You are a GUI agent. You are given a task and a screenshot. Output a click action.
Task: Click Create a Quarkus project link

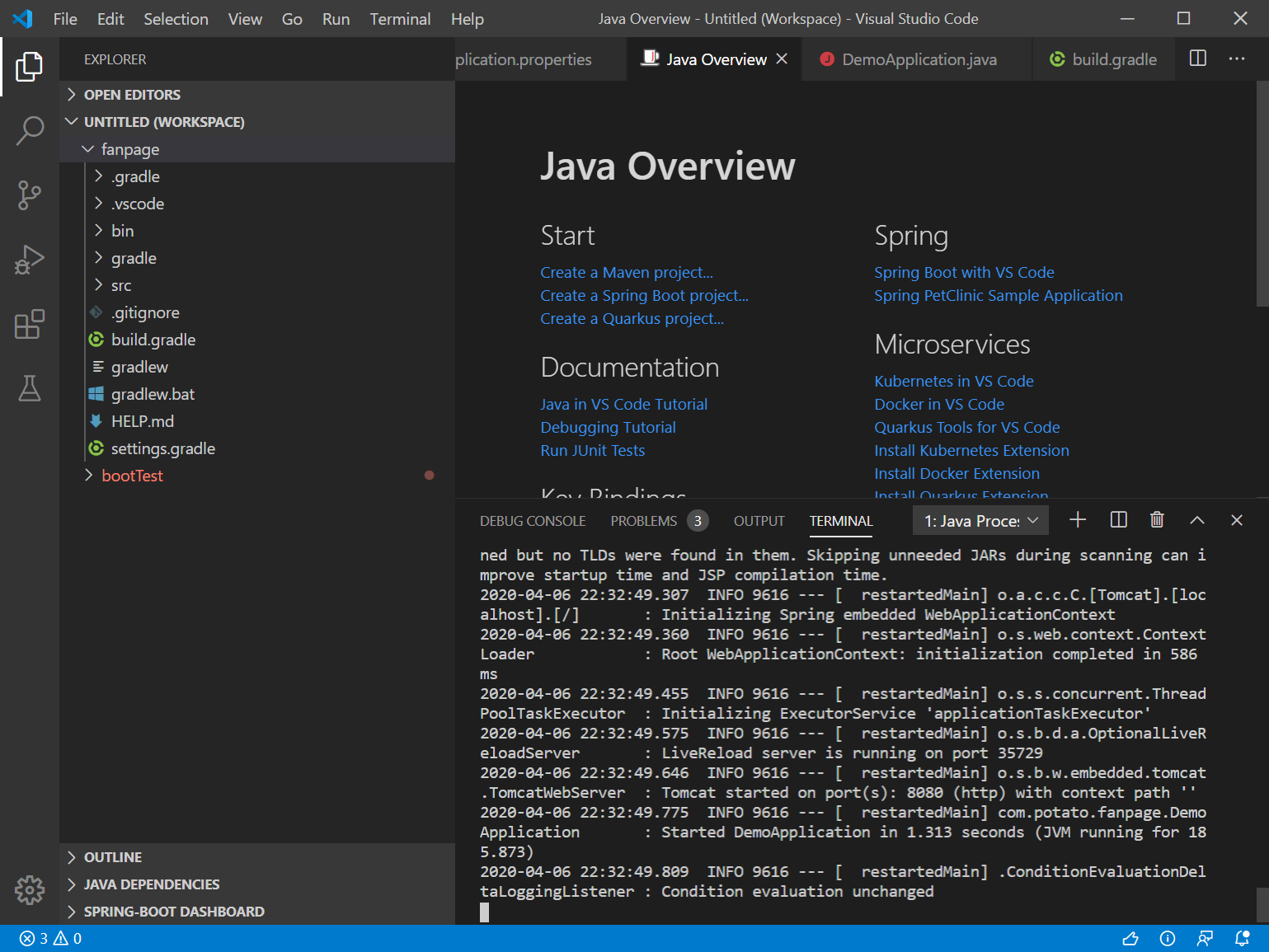click(x=632, y=319)
